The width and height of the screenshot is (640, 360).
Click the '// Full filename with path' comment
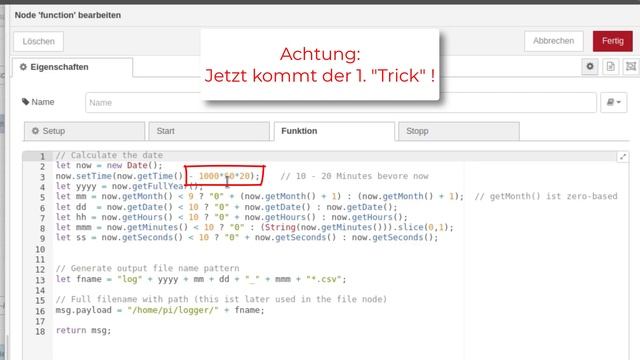pyautogui.click(x=221, y=300)
